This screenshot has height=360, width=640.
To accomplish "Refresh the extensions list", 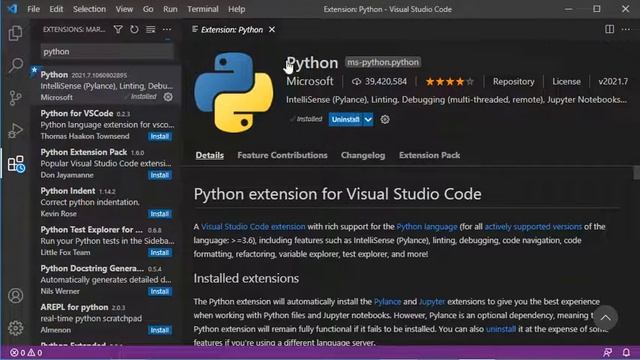I will 134,29.
